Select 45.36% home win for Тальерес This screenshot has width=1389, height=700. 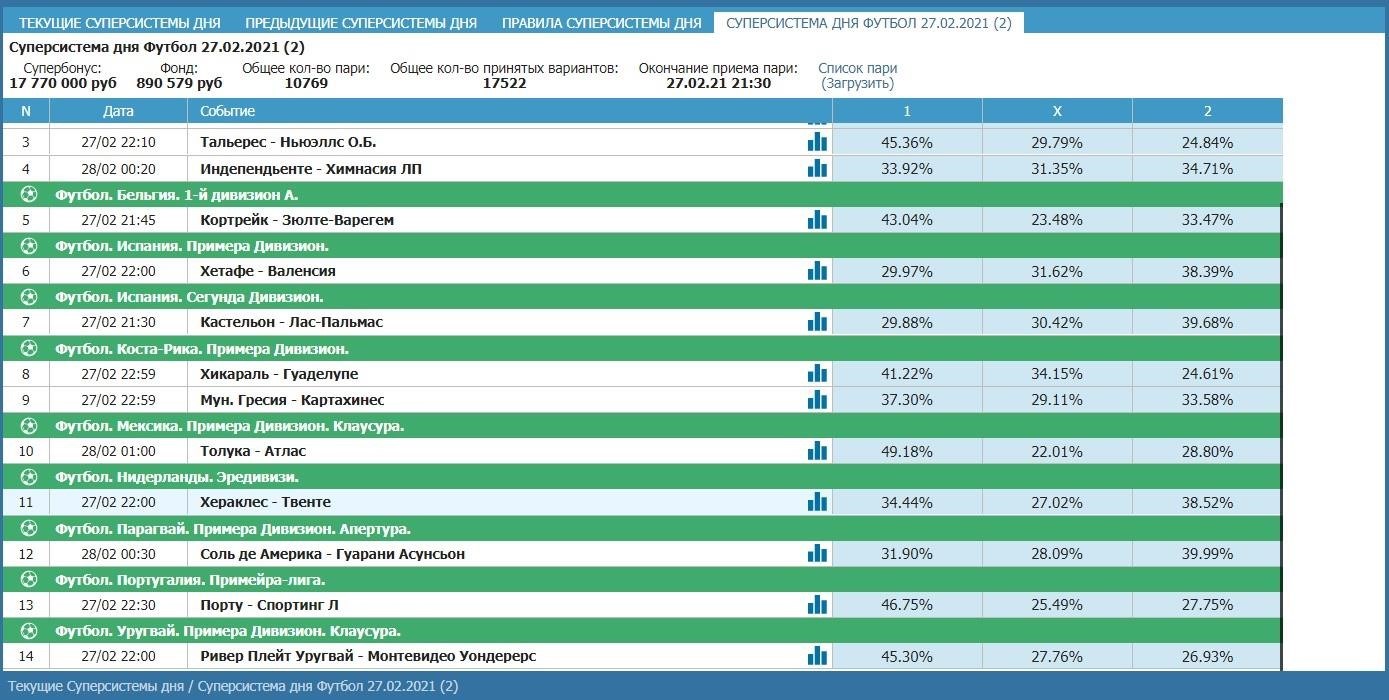point(907,142)
